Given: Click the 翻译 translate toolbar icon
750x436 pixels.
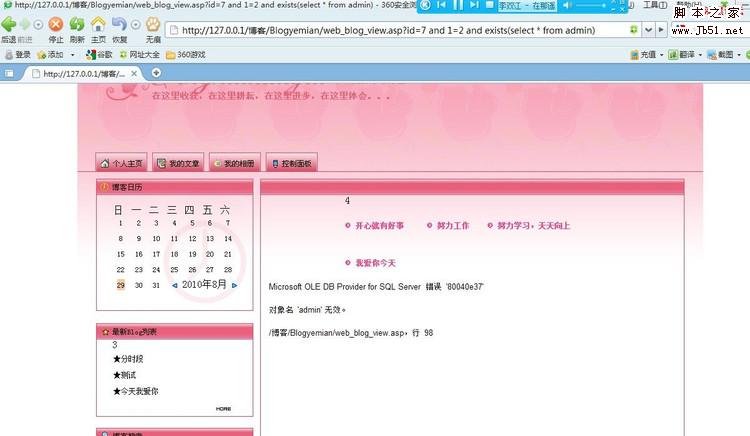Looking at the screenshot, I should point(682,55).
